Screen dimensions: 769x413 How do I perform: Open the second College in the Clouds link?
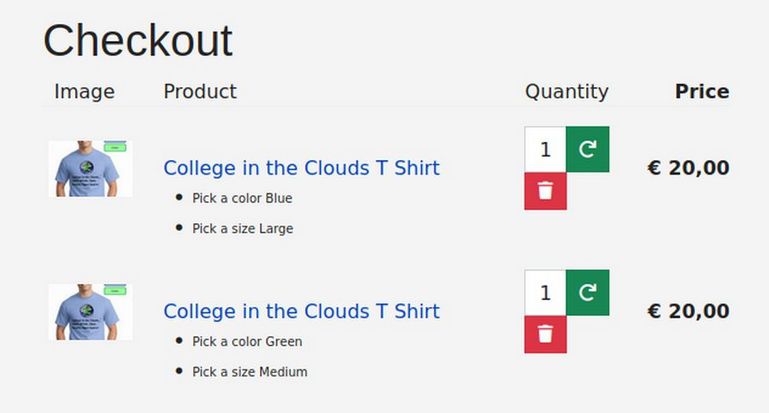(301, 311)
